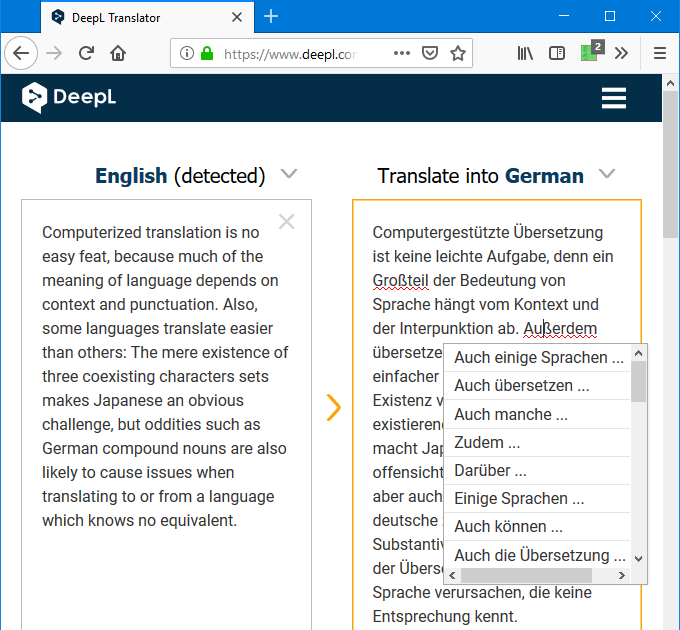
Task: Choose suggestion 'Auch übersetzen ...'
Action: coord(537,385)
